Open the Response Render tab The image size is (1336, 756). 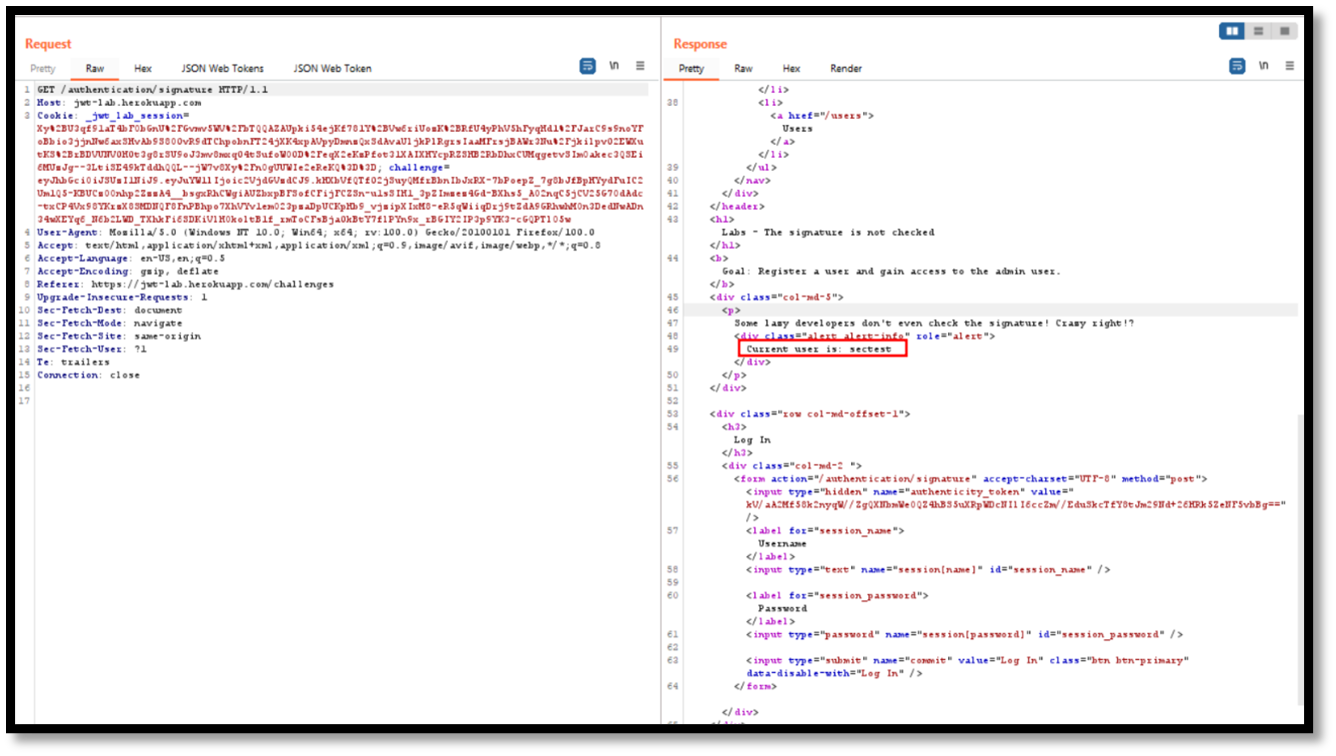[846, 69]
